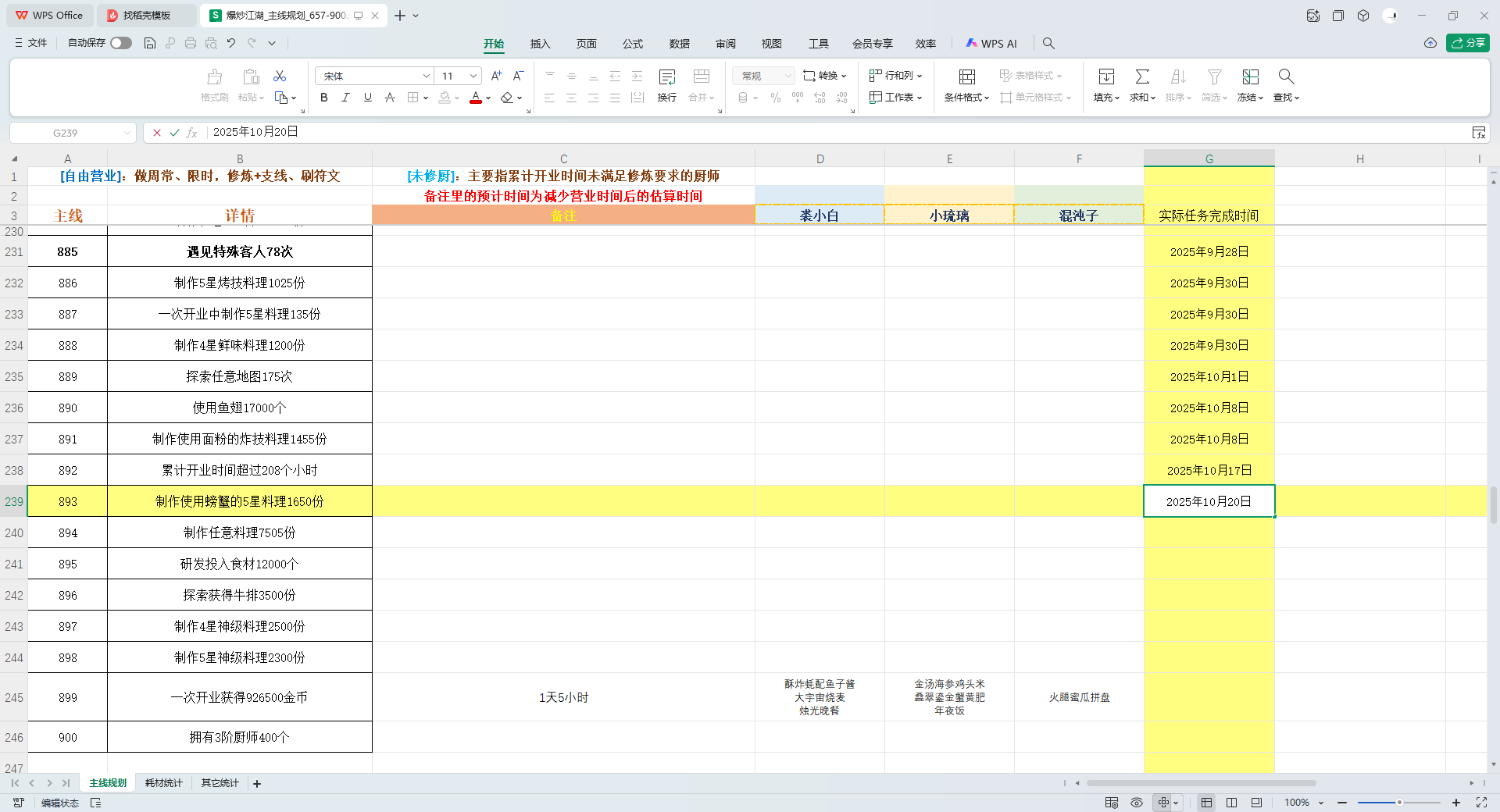This screenshot has width=1500, height=812.
Task: Click the Wrap text (换行) icon
Action: pyautogui.click(x=666, y=77)
